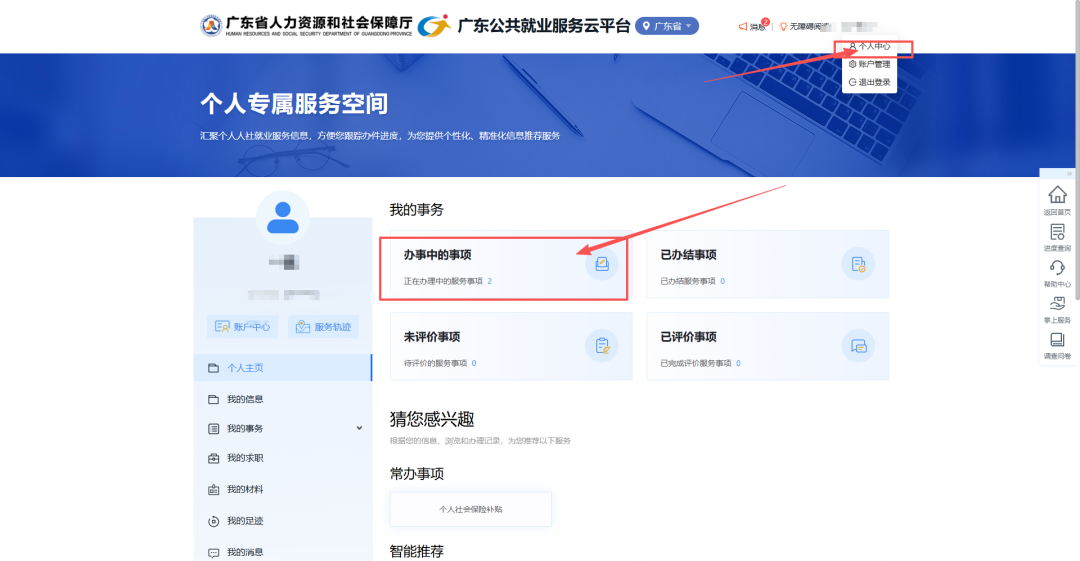Click the 已办结服务事项 count text

pos(692,281)
